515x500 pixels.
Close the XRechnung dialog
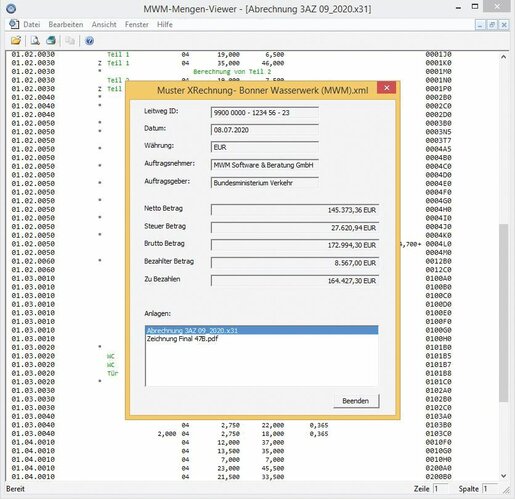[387, 88]
